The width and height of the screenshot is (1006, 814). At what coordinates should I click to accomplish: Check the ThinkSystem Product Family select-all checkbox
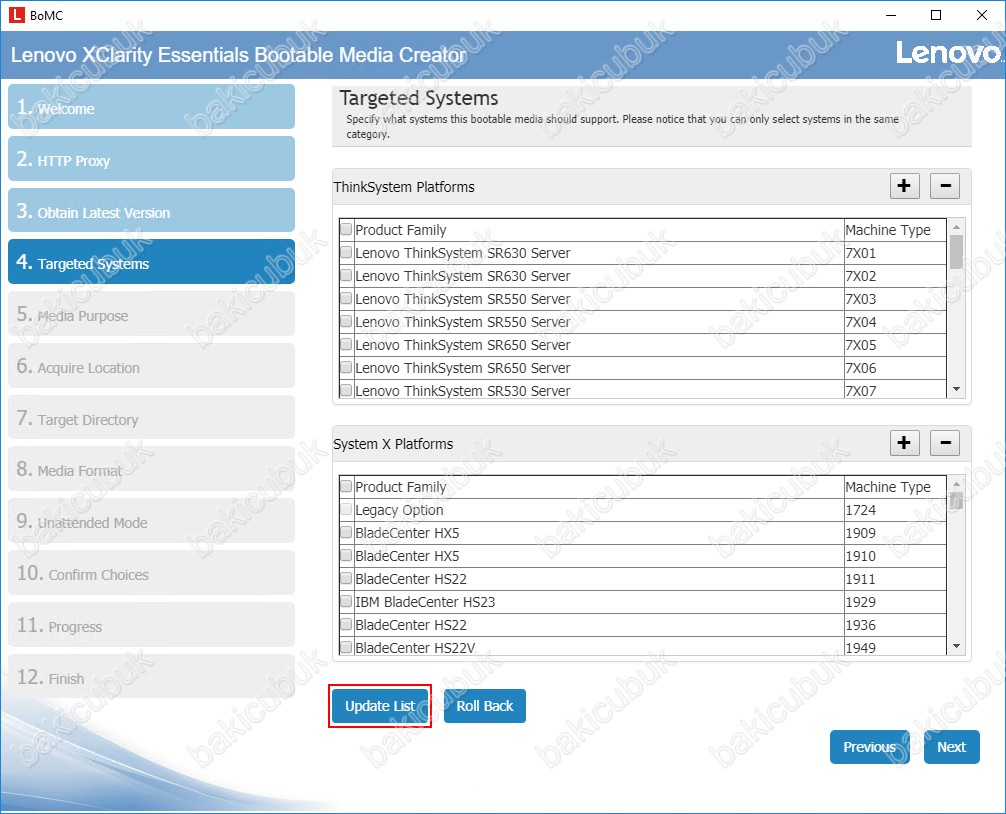click(x=346, y=229)
